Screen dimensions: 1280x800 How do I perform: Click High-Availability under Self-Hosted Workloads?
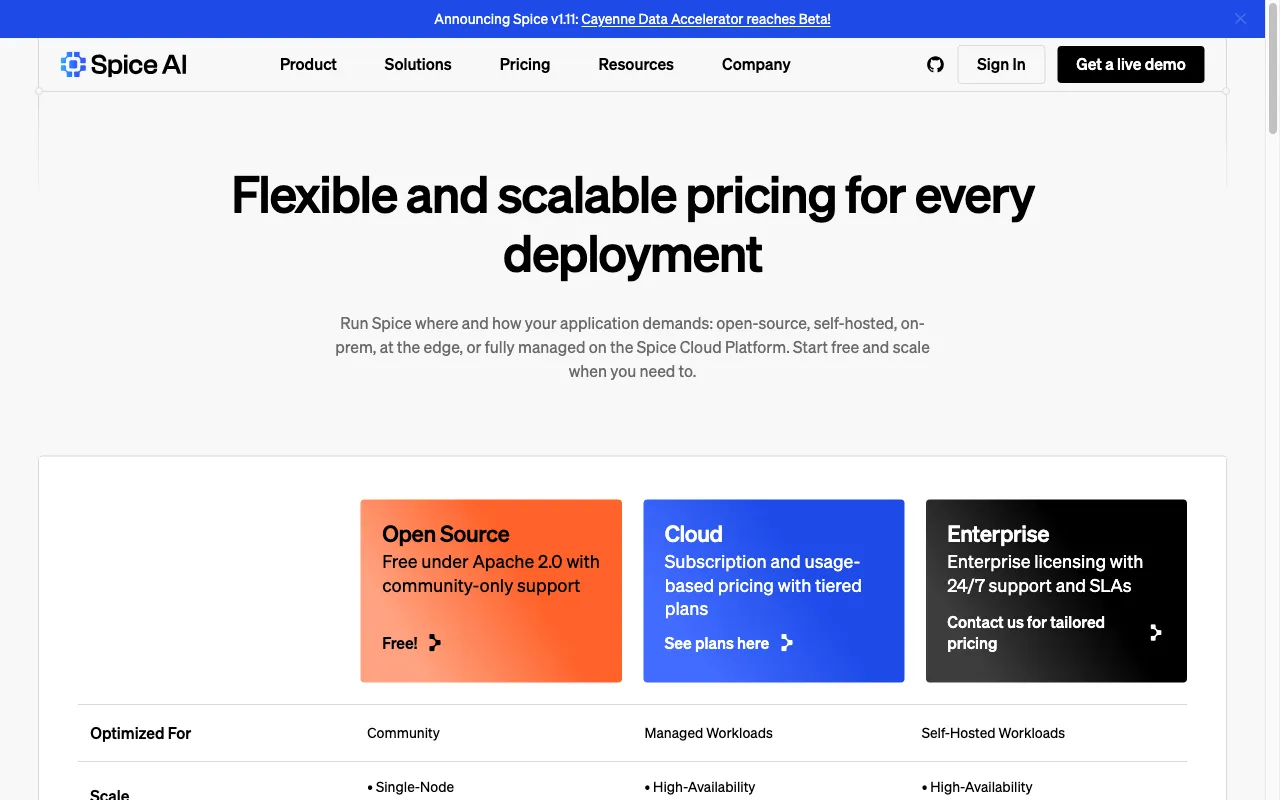point(977,787)
